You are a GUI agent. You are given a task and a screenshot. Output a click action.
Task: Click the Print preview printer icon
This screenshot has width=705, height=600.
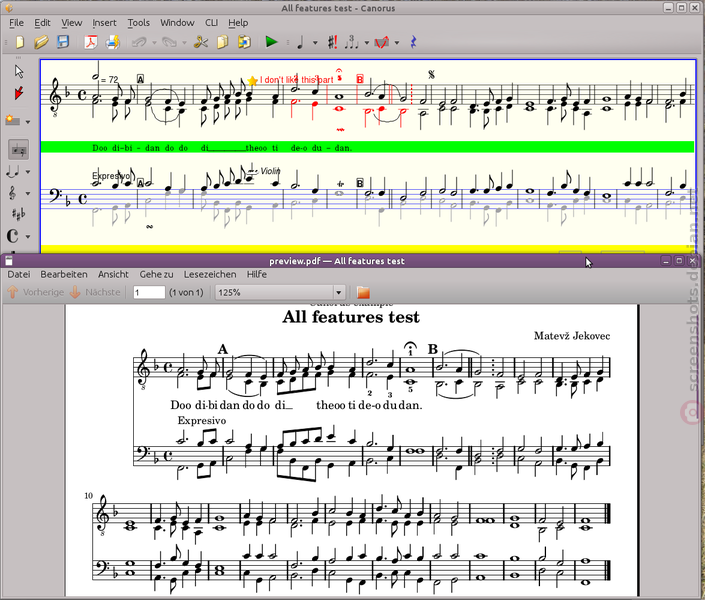(x=112, y=42)
